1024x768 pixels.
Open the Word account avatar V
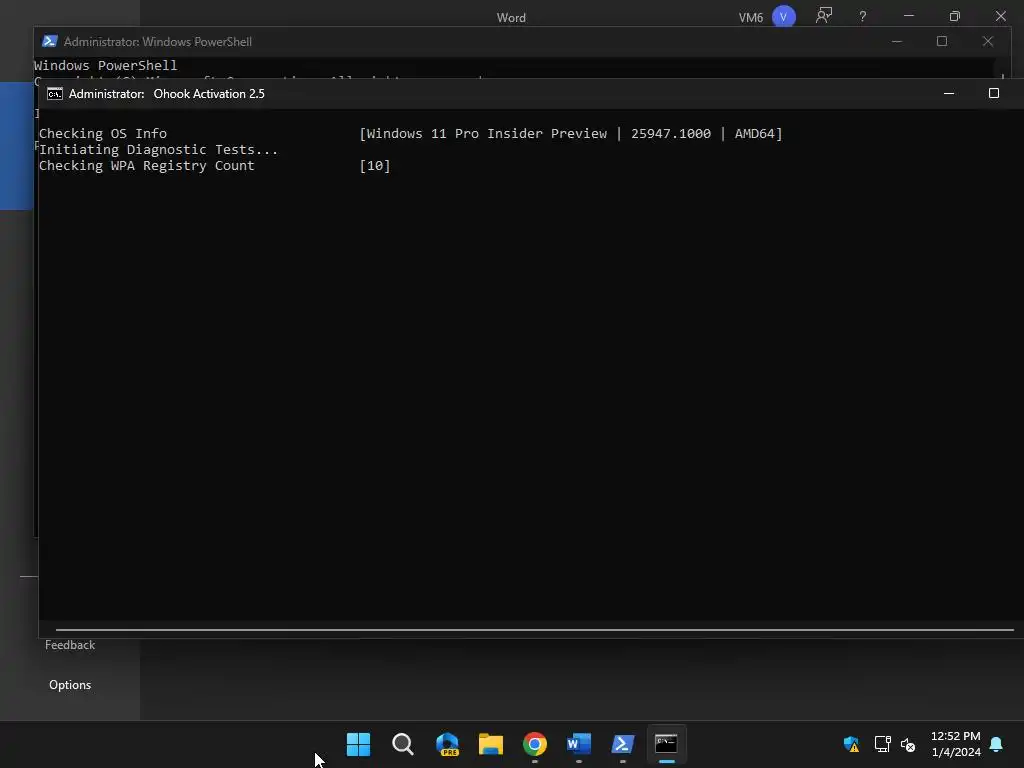click(x=783, y=16)
